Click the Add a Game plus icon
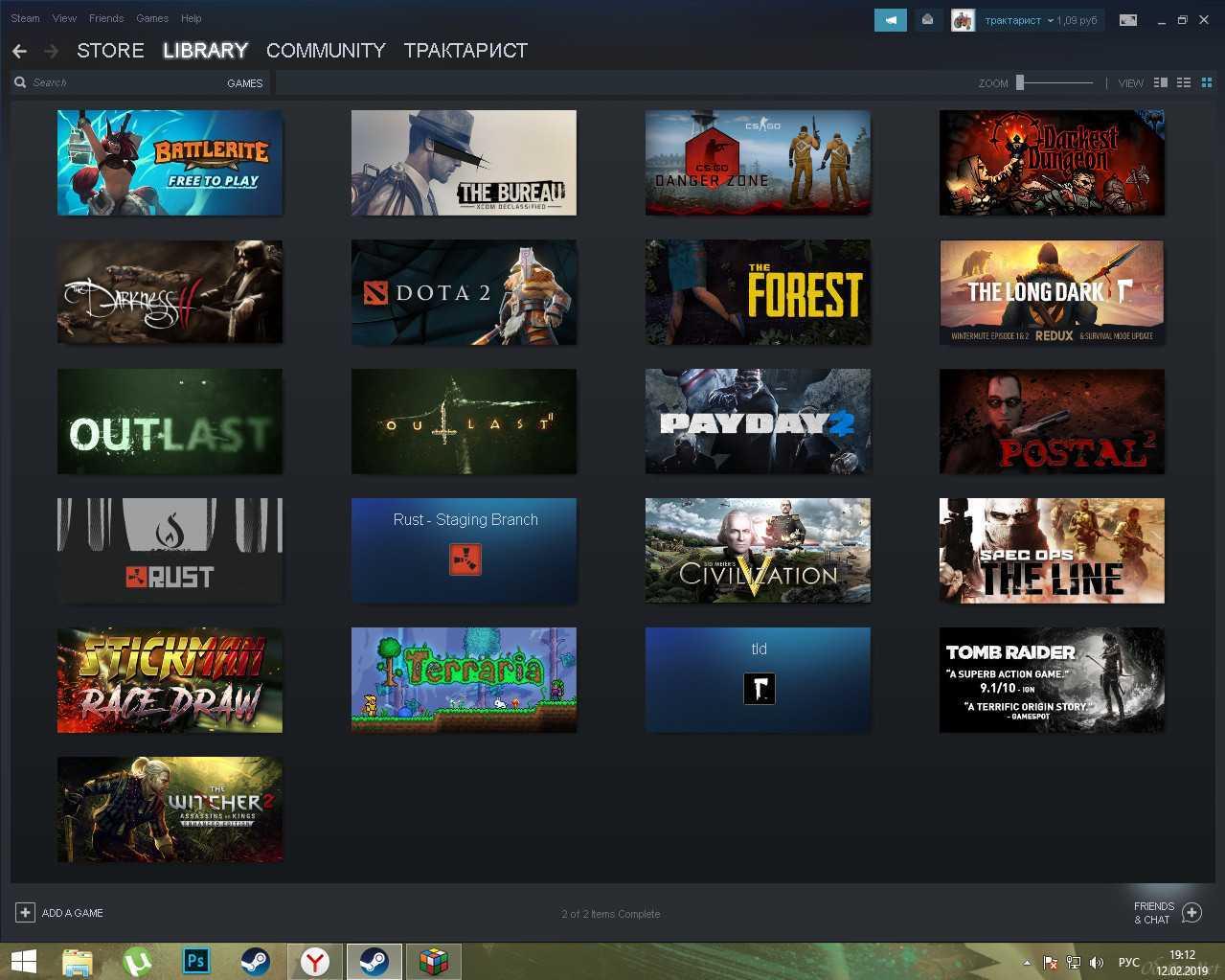Viewport: 1225px width, 980px height. pos(26,912)
